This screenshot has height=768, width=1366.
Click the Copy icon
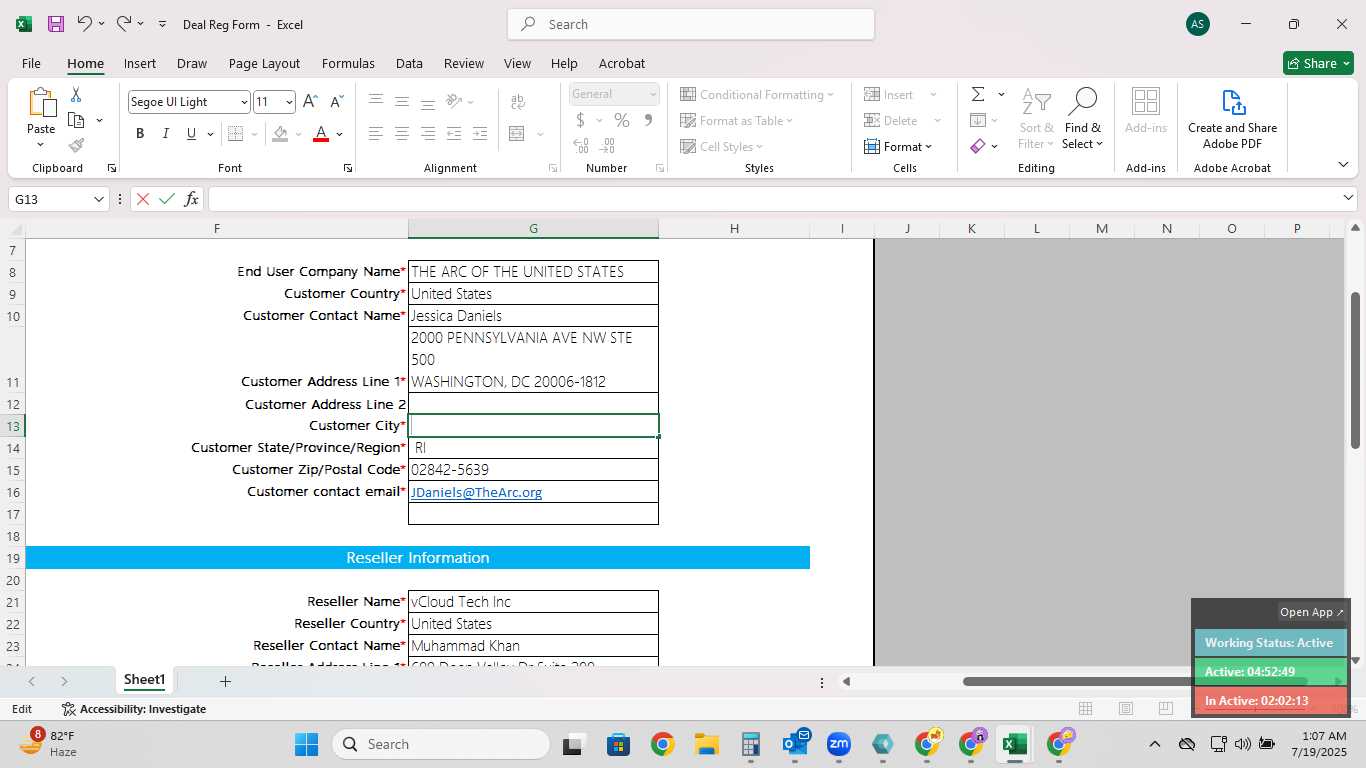pyautogui.click(x=76, y=120)
